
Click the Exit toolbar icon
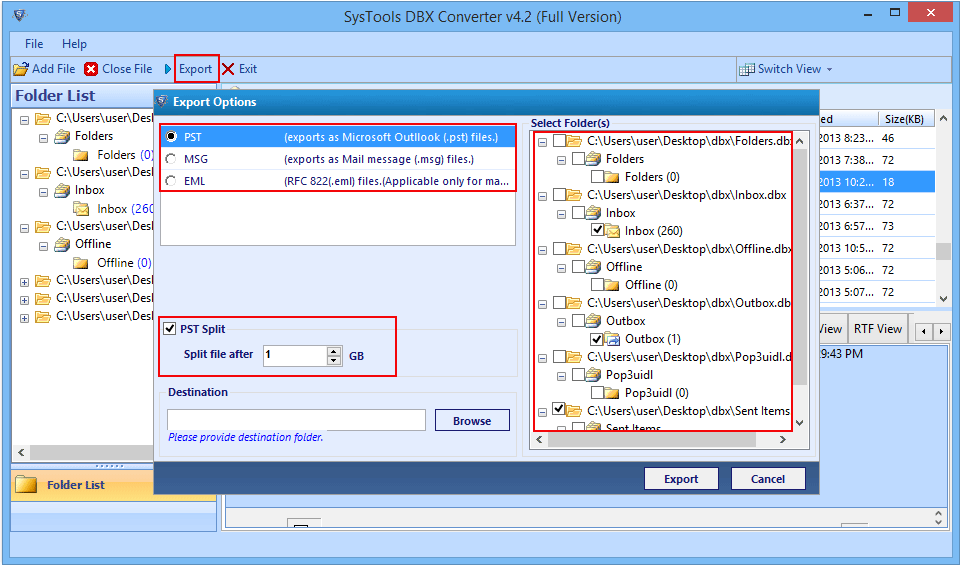(x=228, y=69)
